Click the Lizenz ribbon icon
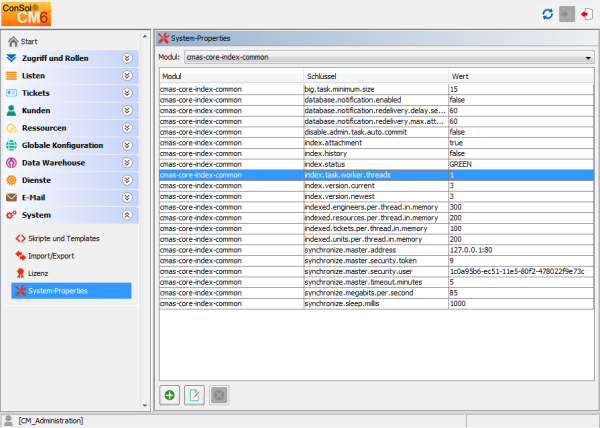600x428 pixels. pos(21,273)
